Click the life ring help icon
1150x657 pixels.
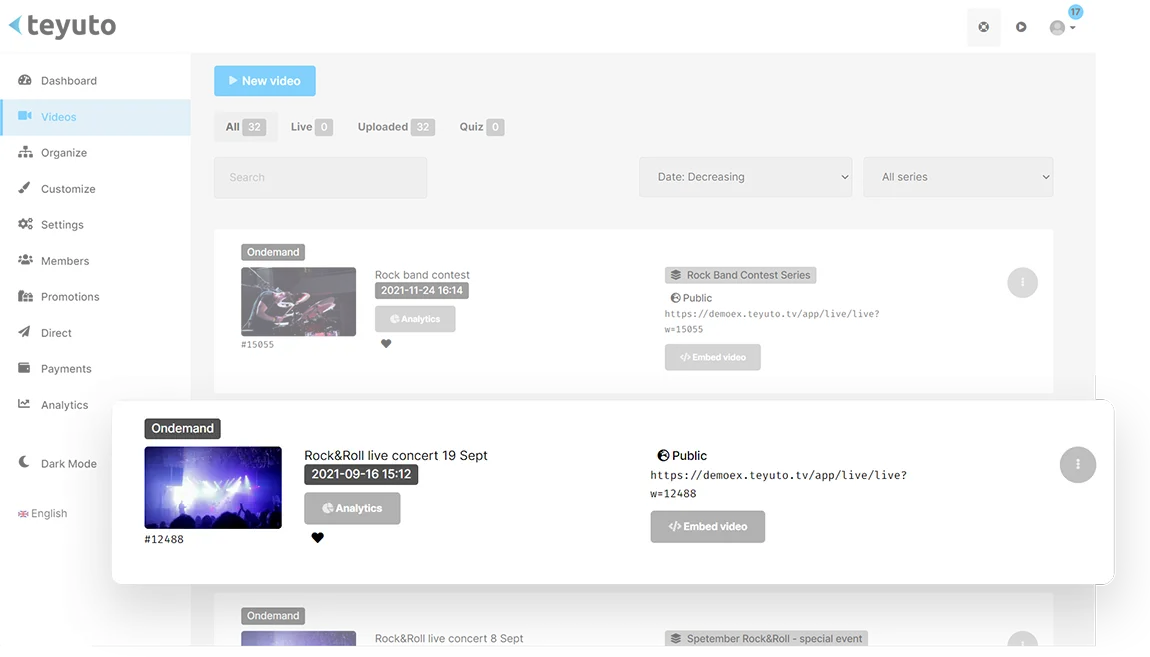[983, 27]
